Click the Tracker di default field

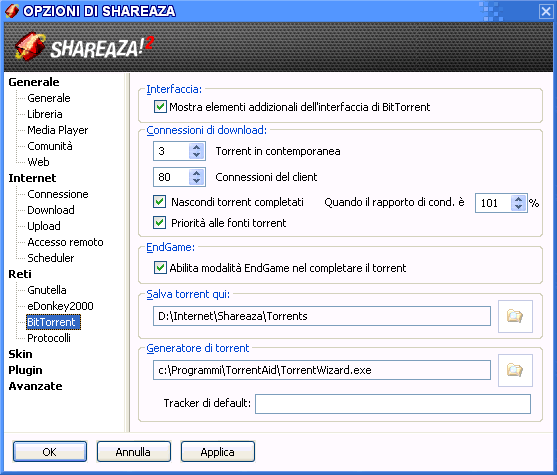pyautogui.click(x=393, y=404)
